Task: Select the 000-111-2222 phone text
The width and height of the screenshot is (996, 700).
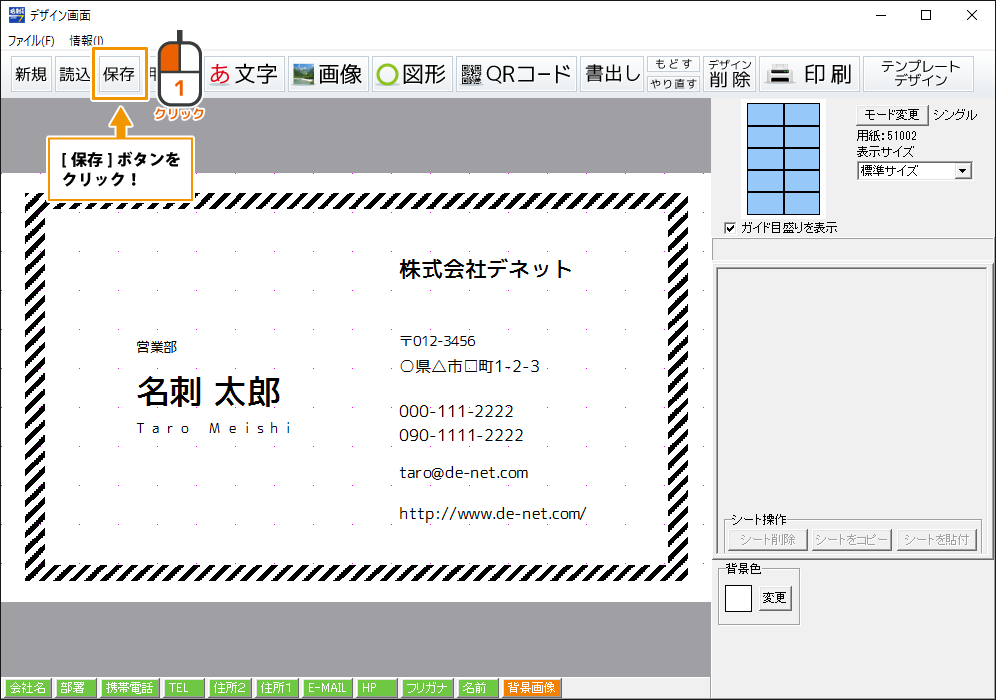Action: [456, 412]
